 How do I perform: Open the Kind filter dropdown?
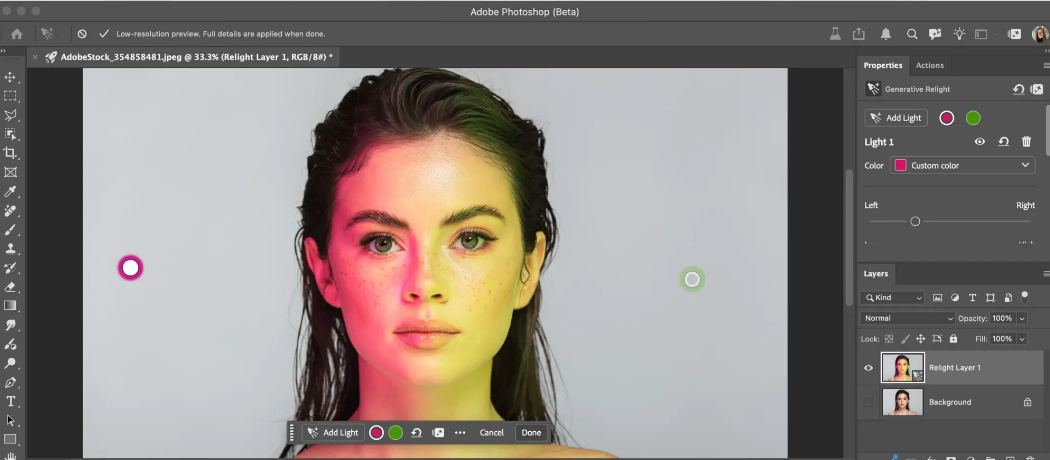(x=893, y=298)
